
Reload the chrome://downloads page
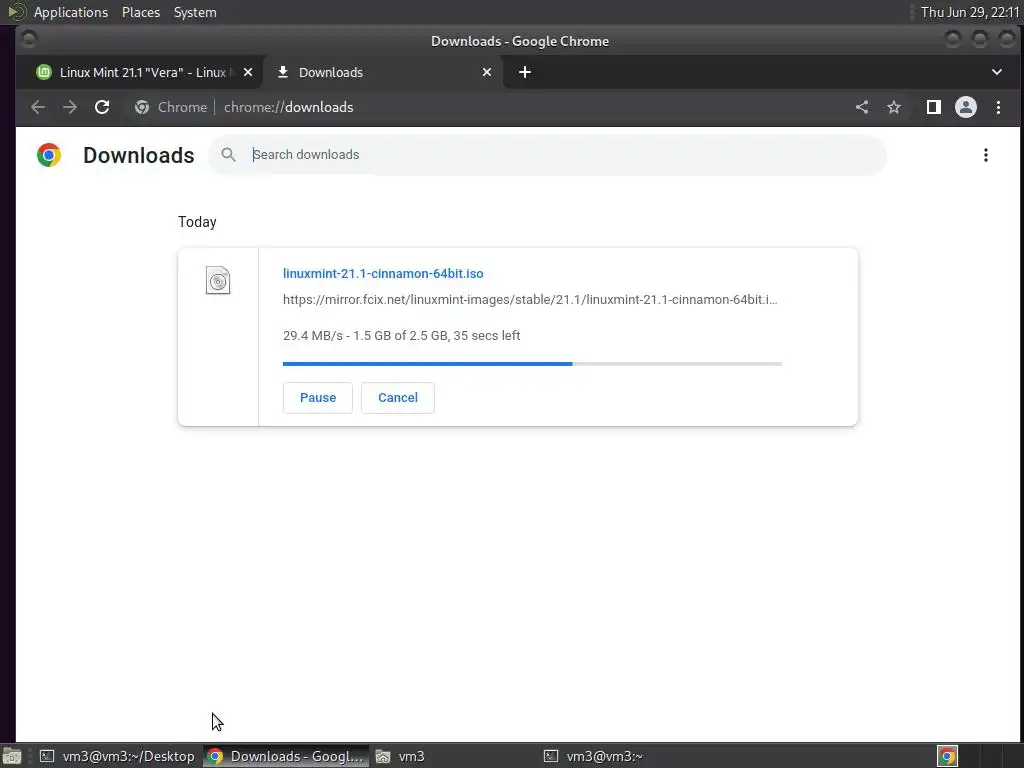pos(102,107)
